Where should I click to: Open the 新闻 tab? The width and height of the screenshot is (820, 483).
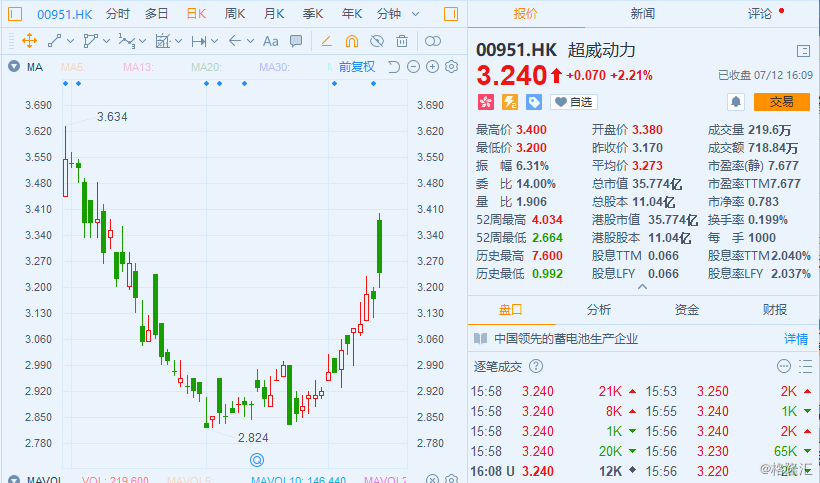(643, 14)
